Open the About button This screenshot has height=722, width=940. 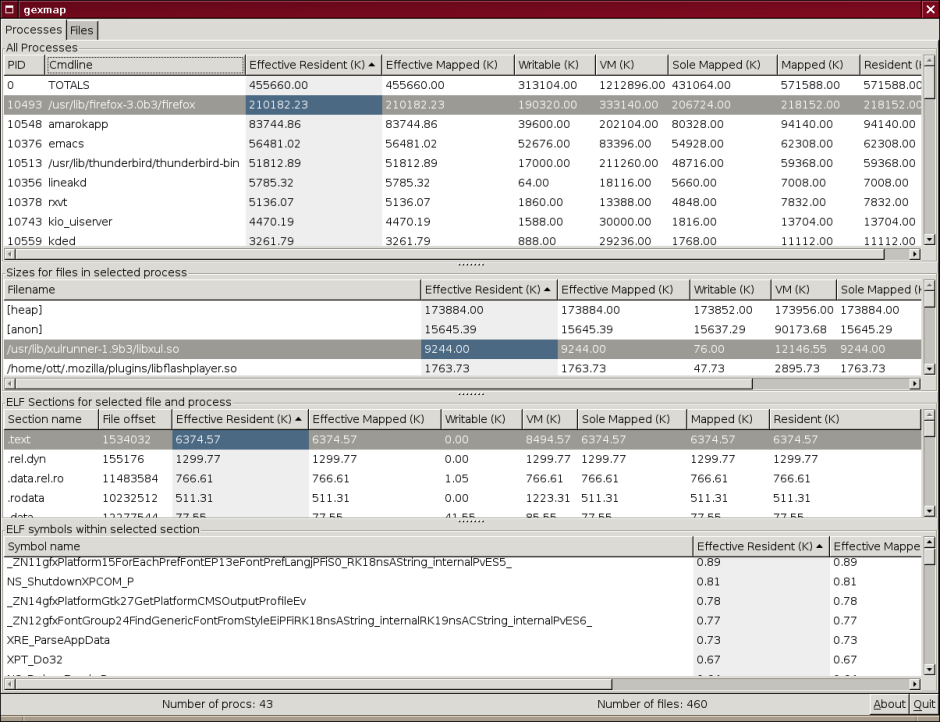click(x=889, y=704)
